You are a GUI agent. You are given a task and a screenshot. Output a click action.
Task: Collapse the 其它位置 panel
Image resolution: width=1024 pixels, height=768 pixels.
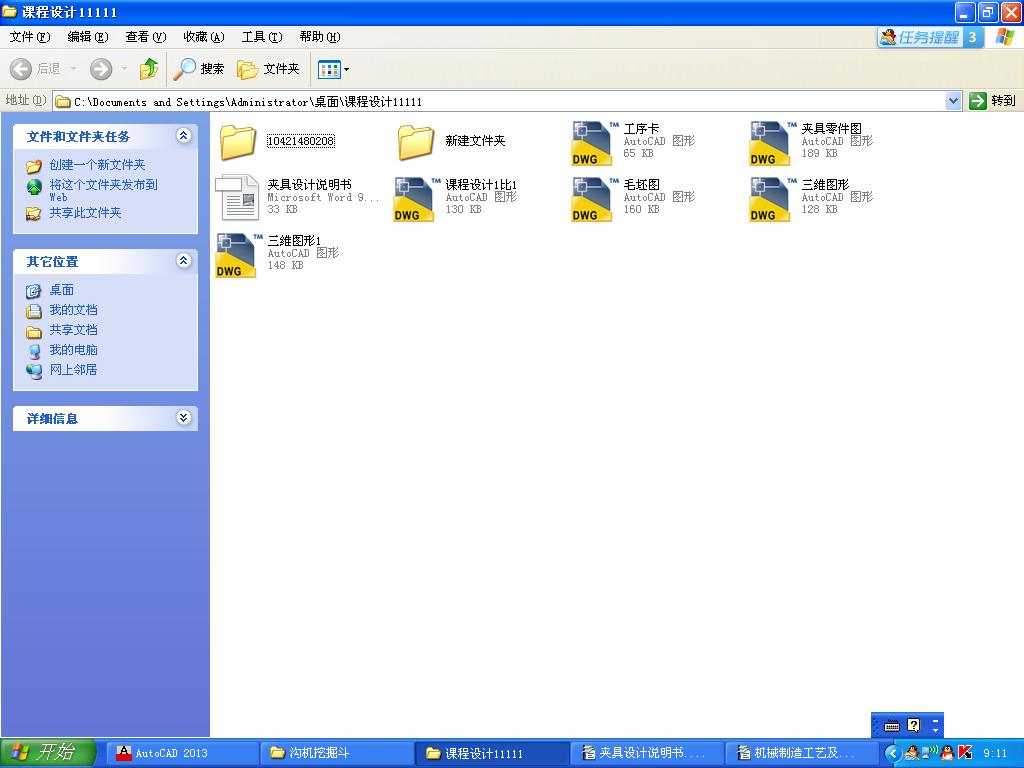tap(184, 261)
